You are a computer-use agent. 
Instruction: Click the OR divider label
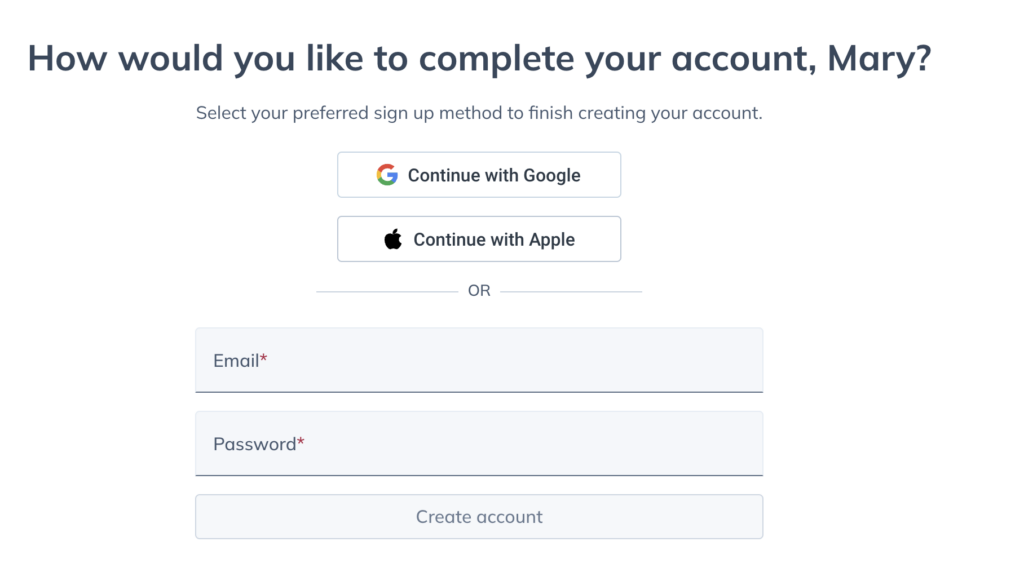(x=479, y=291)
